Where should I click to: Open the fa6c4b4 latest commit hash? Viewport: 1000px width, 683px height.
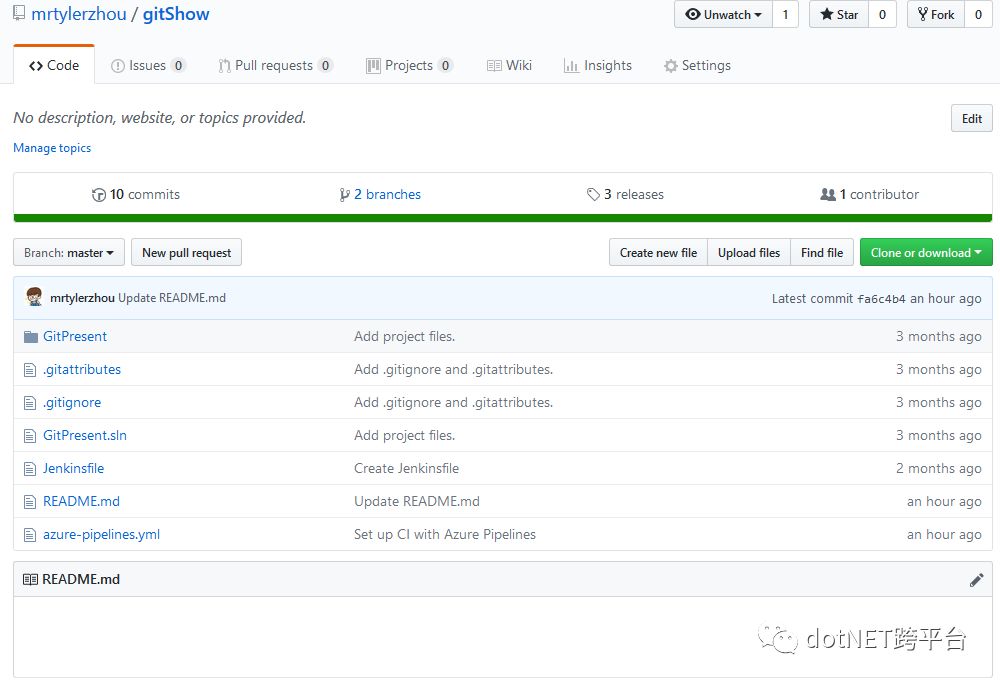pos(881,298)
